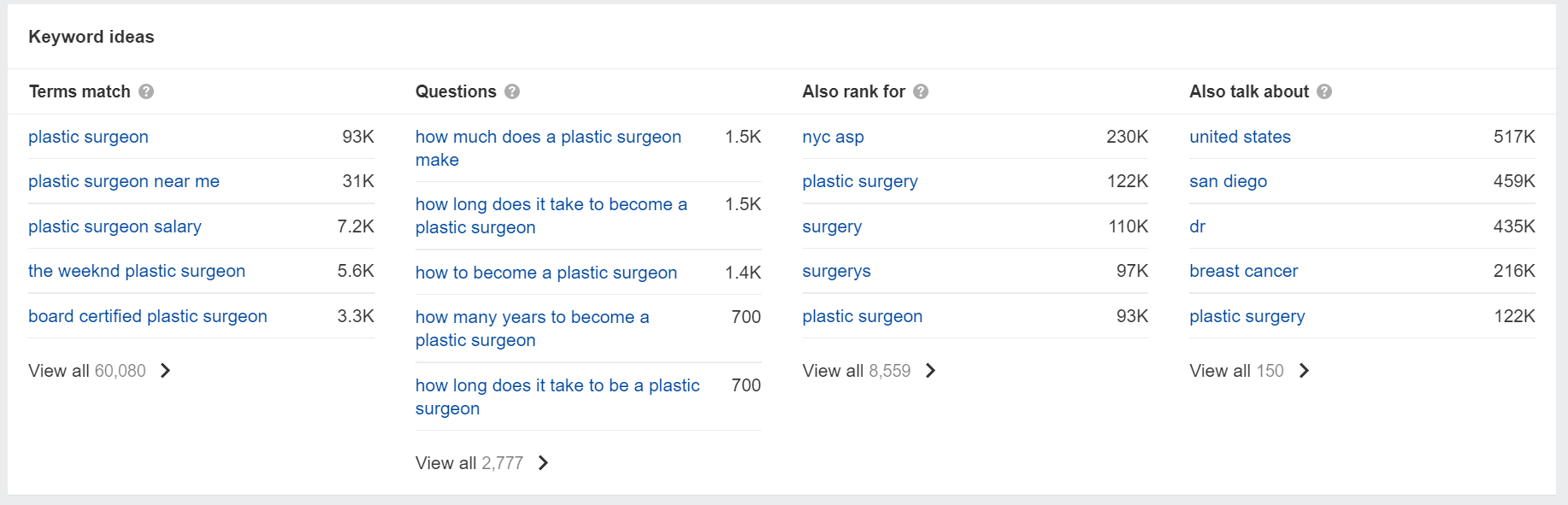1568x505 pixels.
Task: View all 60,080 Terms match keywords
Action: coord(99,371)
